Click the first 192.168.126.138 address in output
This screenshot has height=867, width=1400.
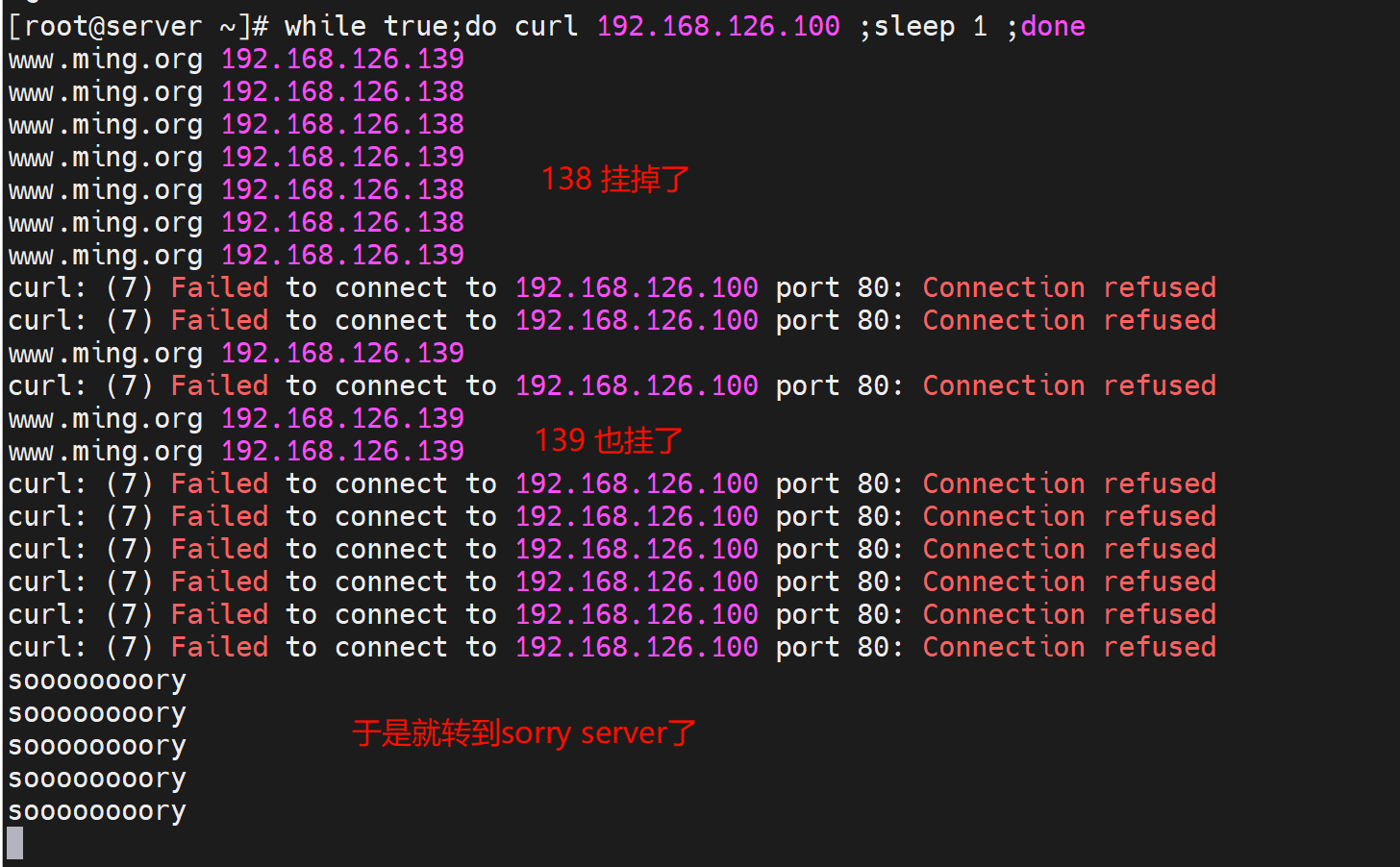point(342,91)
